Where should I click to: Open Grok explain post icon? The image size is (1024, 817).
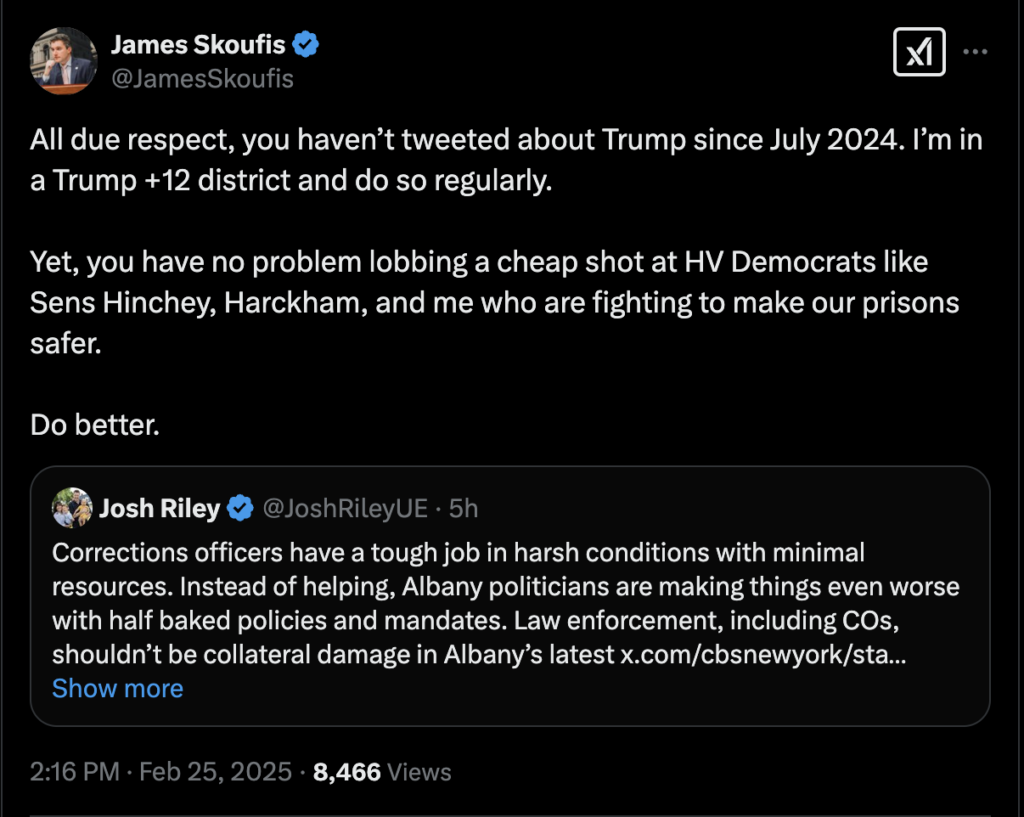918,51
